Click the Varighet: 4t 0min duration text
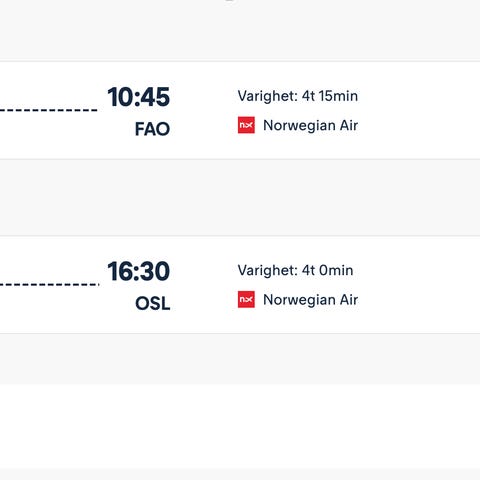The width and height of the screenshot is (480, 480). pos(295,270)
